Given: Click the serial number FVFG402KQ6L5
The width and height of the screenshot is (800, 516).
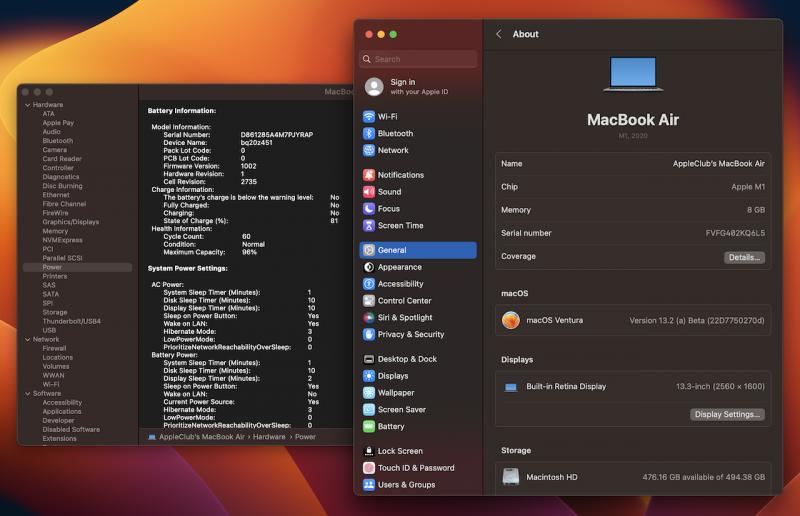Looking at the screenshot, I should 735,233.
